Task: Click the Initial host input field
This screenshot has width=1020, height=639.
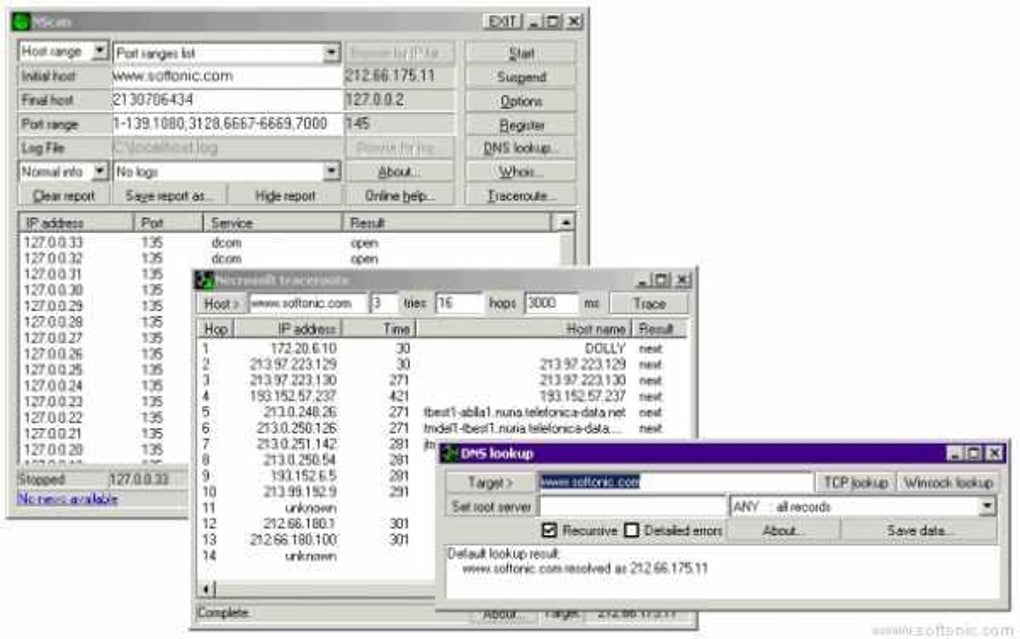Action: (227, 76)
